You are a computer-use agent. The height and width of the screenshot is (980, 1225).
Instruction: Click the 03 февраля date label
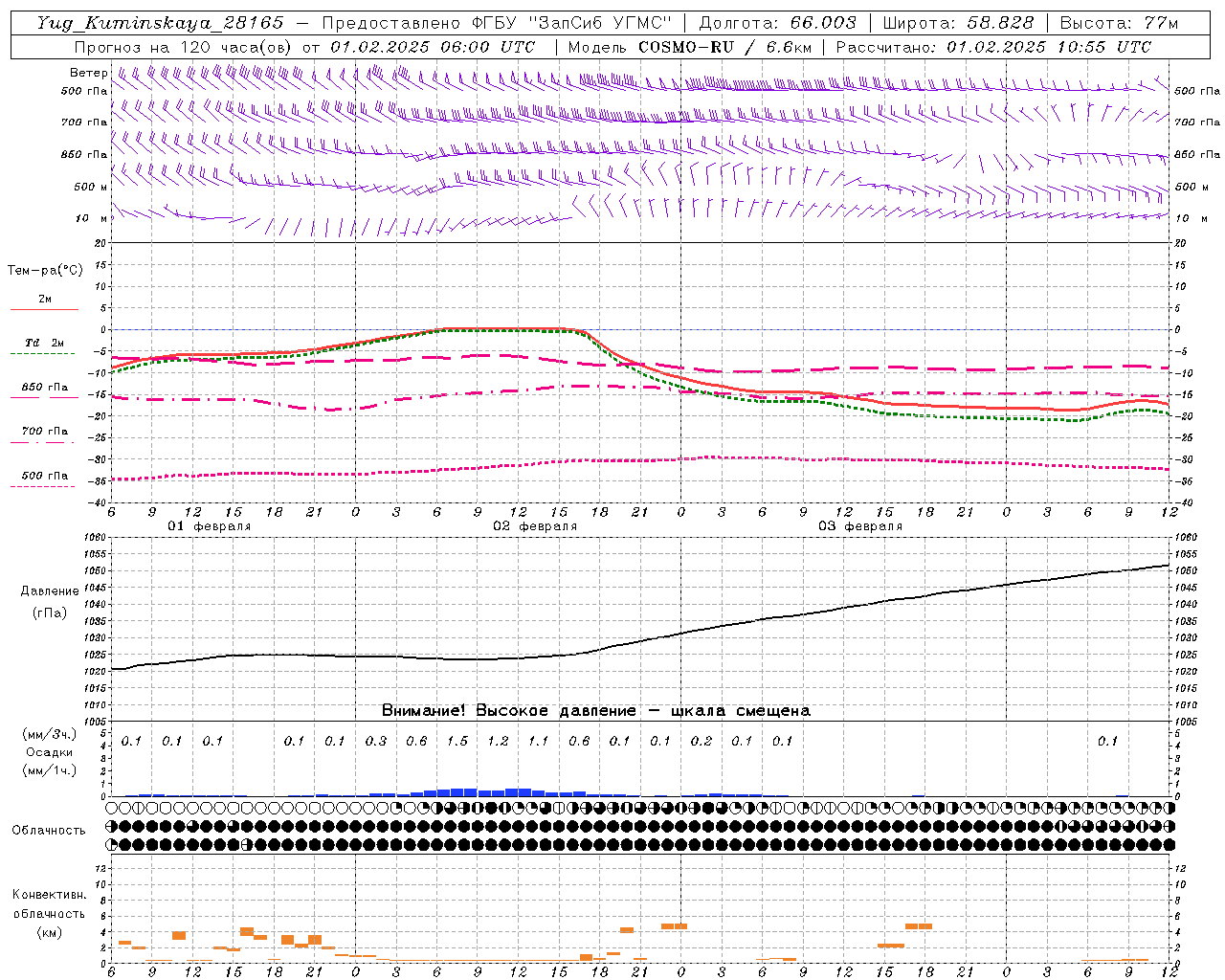pos(860,526)
